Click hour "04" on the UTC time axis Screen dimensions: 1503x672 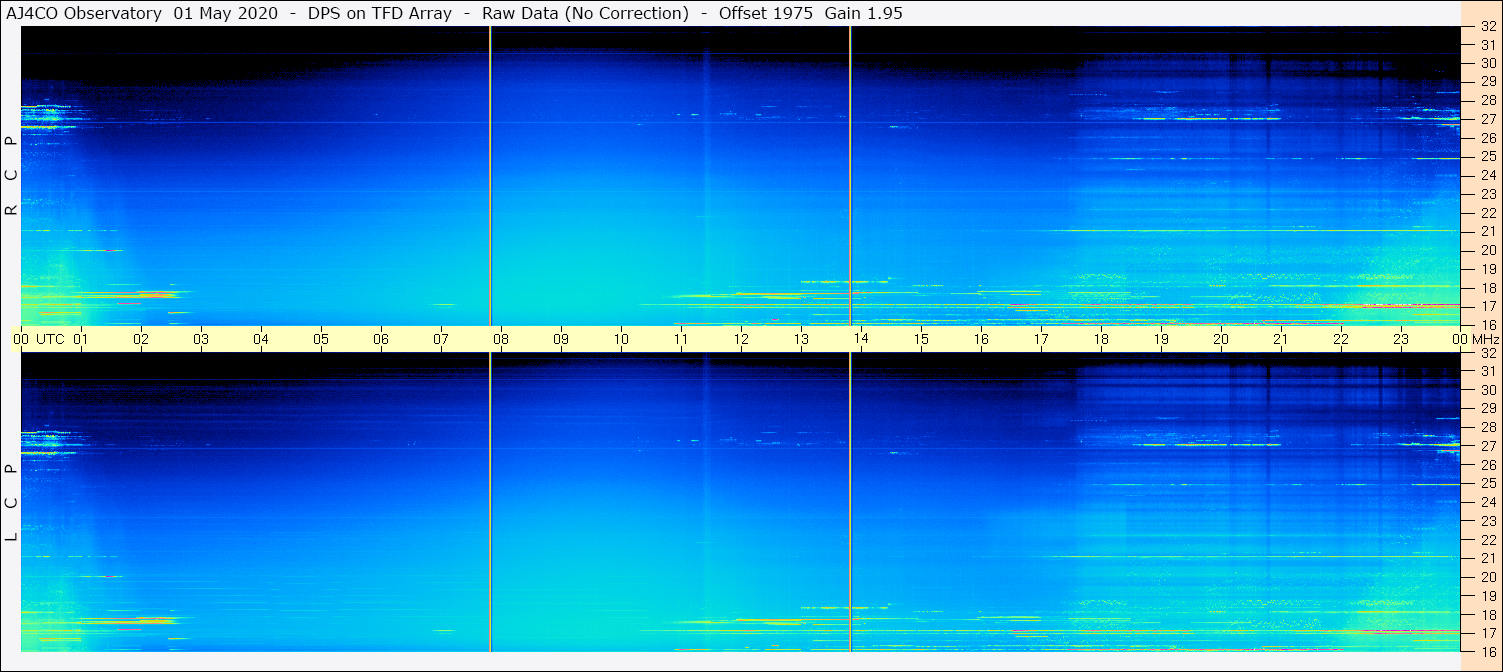(261, 339)
